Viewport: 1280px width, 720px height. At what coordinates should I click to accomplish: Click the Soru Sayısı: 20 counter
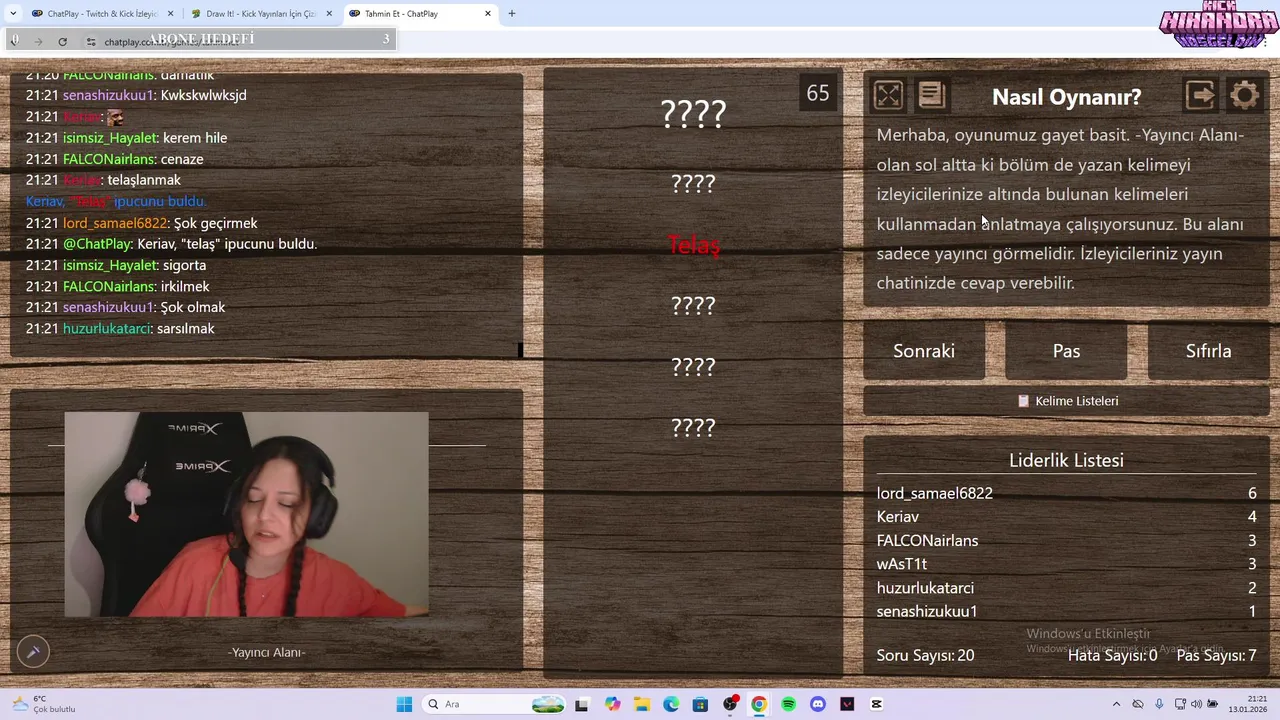925,655
